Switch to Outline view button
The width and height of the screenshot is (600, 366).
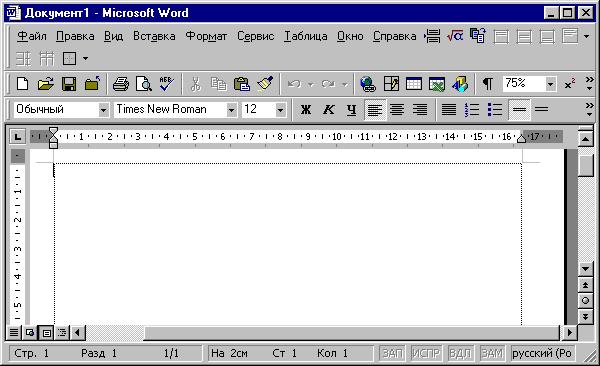[62, 332]
